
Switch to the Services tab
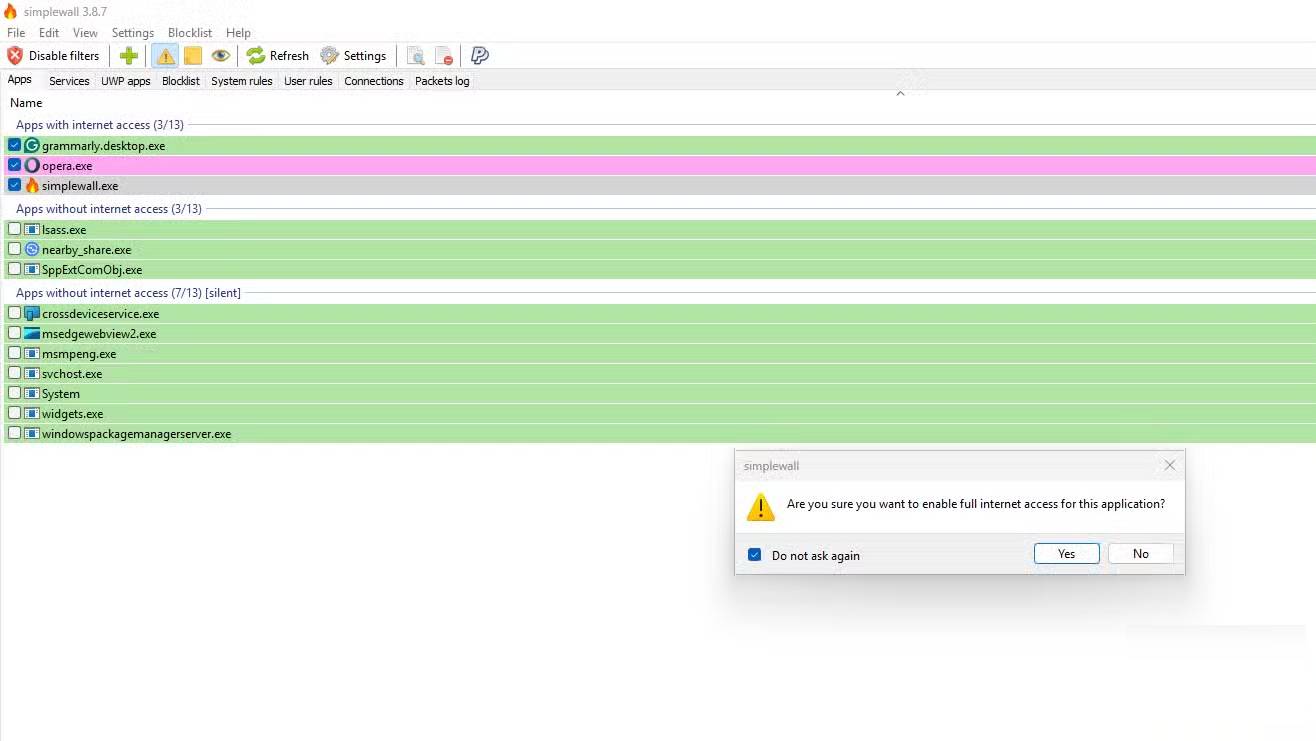(69, 81)
